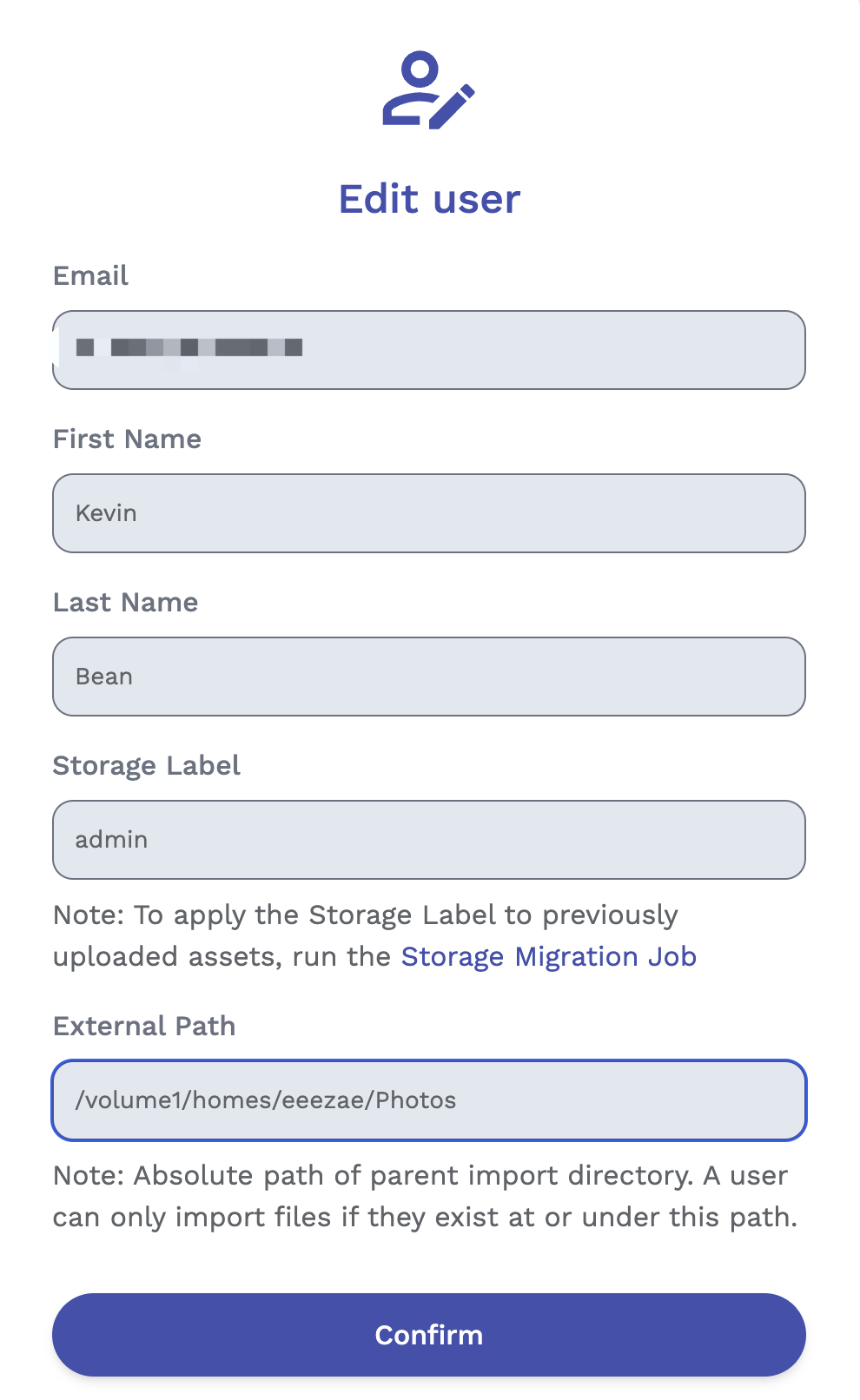Click the user edit pencil icon
Viewport: 860px width, 1400px height.
pyautogui.click(x=454, y=104)
